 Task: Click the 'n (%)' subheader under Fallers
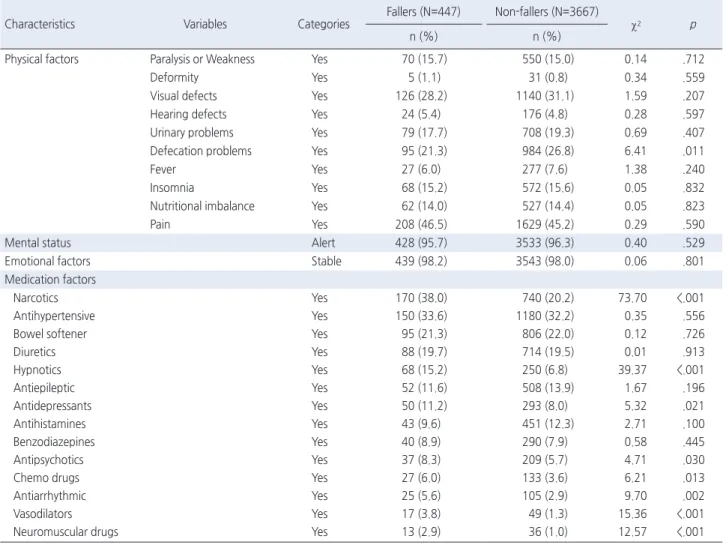coord(424,37)
